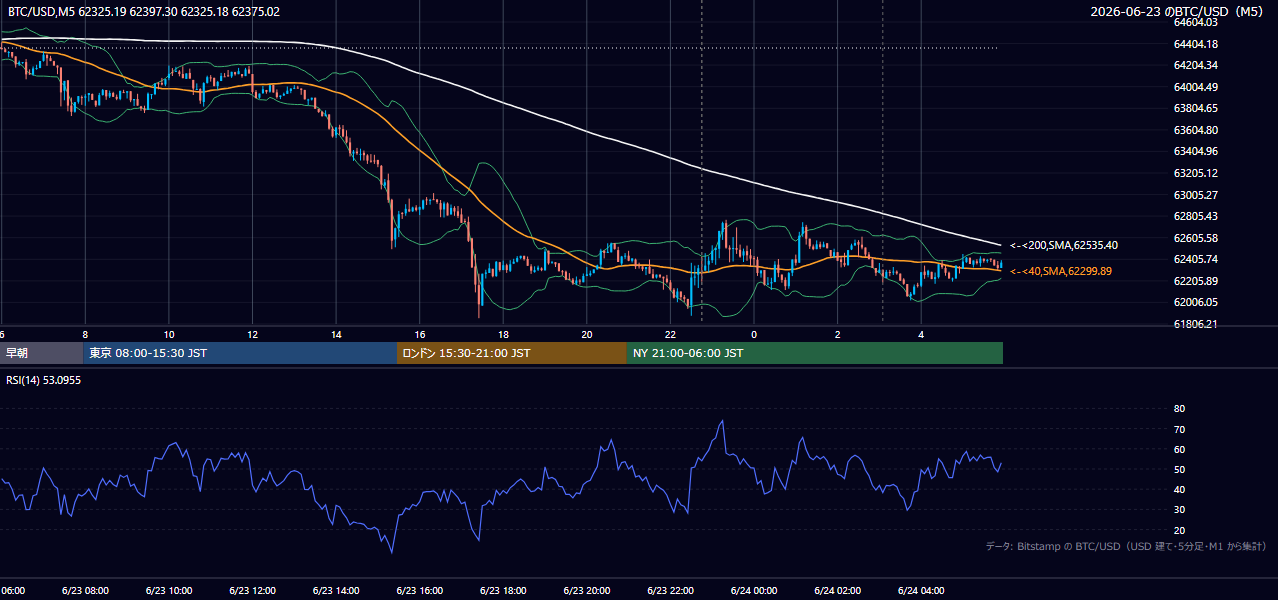
Task: Click price axis label 63404.96
Action: click(x=1195, y=152)
